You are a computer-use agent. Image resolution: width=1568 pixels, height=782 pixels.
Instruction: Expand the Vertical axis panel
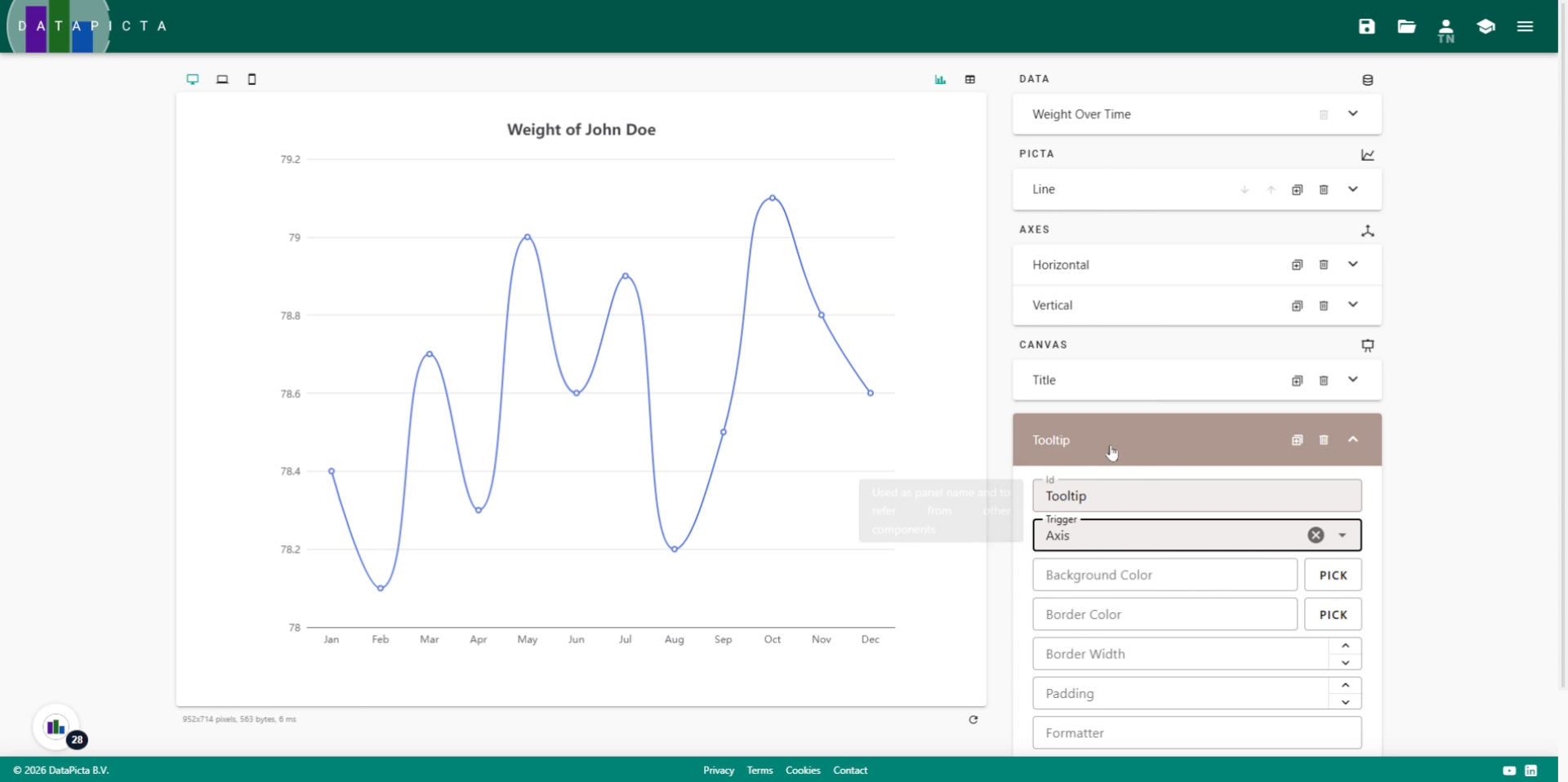pyautogui.click(x=1352, y=304)
